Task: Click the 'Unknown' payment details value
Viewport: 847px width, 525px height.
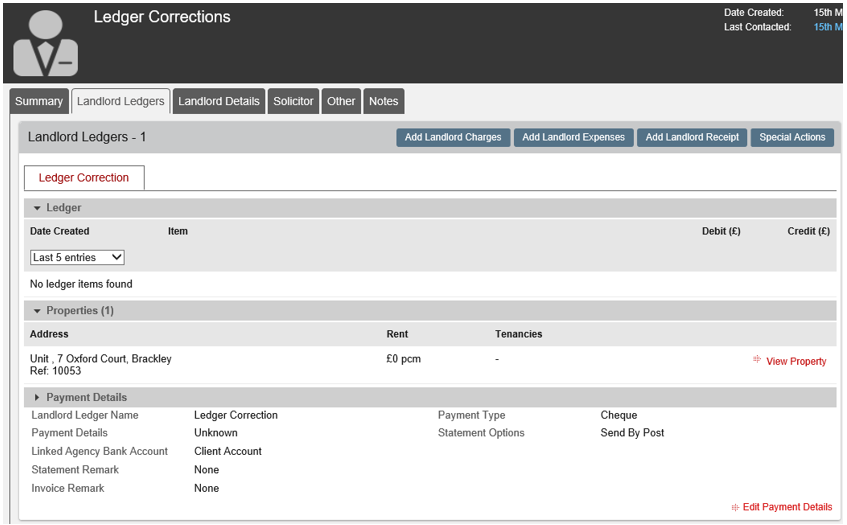Action: tap(216, 433)
